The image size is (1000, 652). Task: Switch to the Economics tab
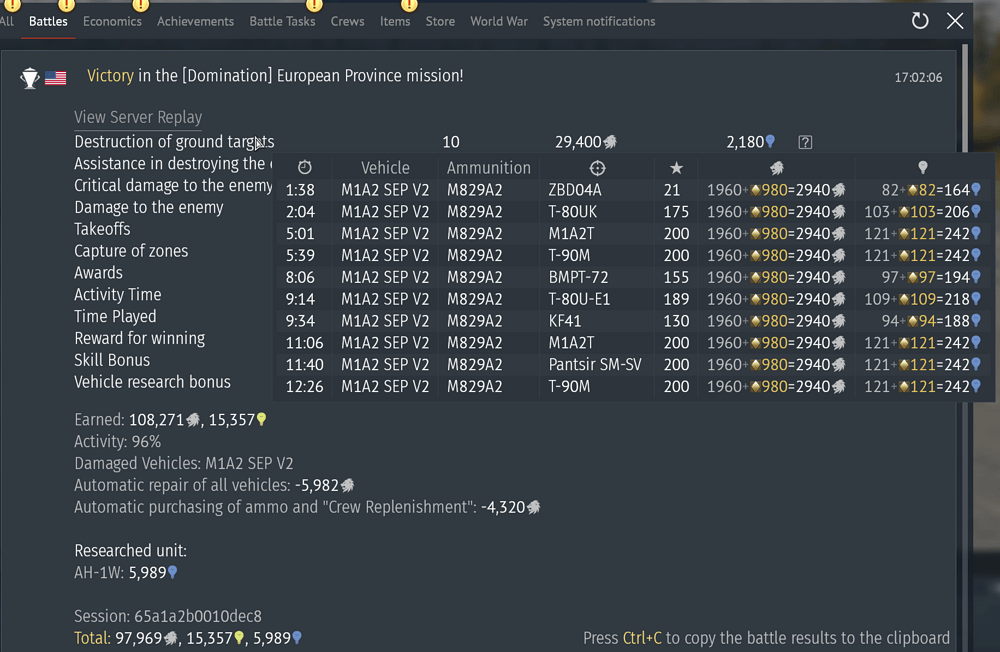coord(112,21)
